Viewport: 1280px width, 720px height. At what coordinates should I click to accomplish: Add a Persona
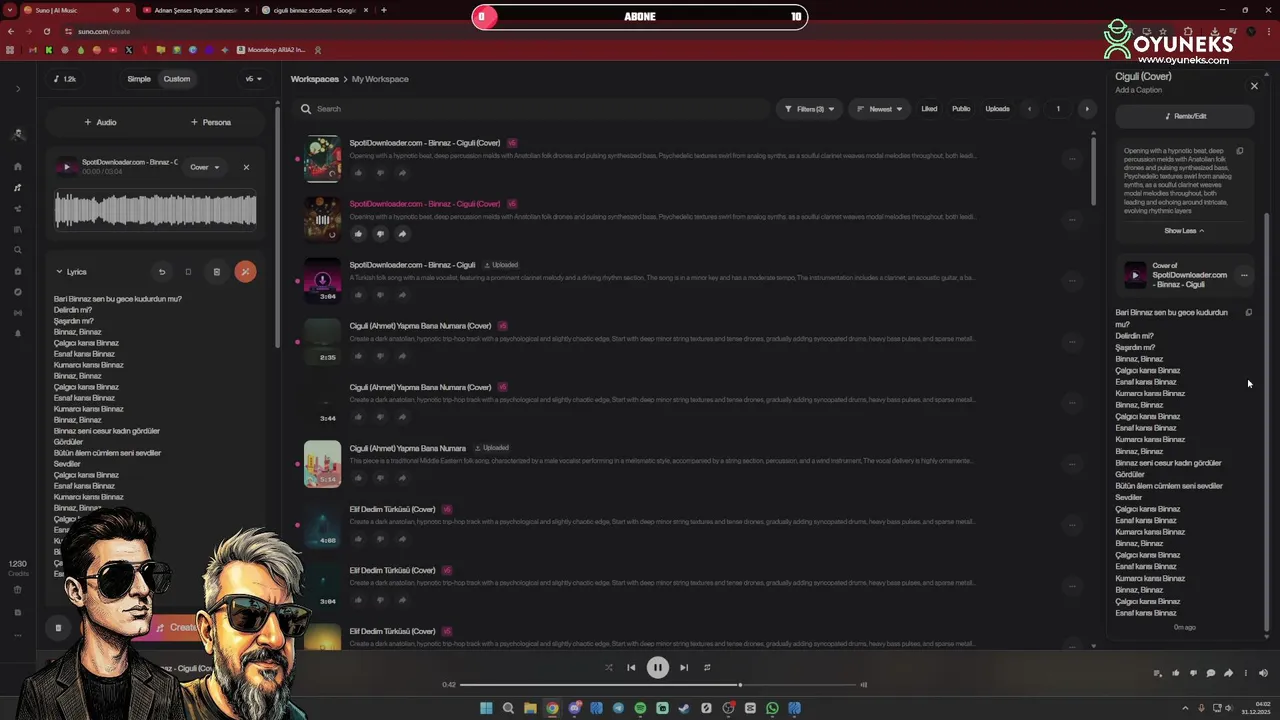coord(210,122)
